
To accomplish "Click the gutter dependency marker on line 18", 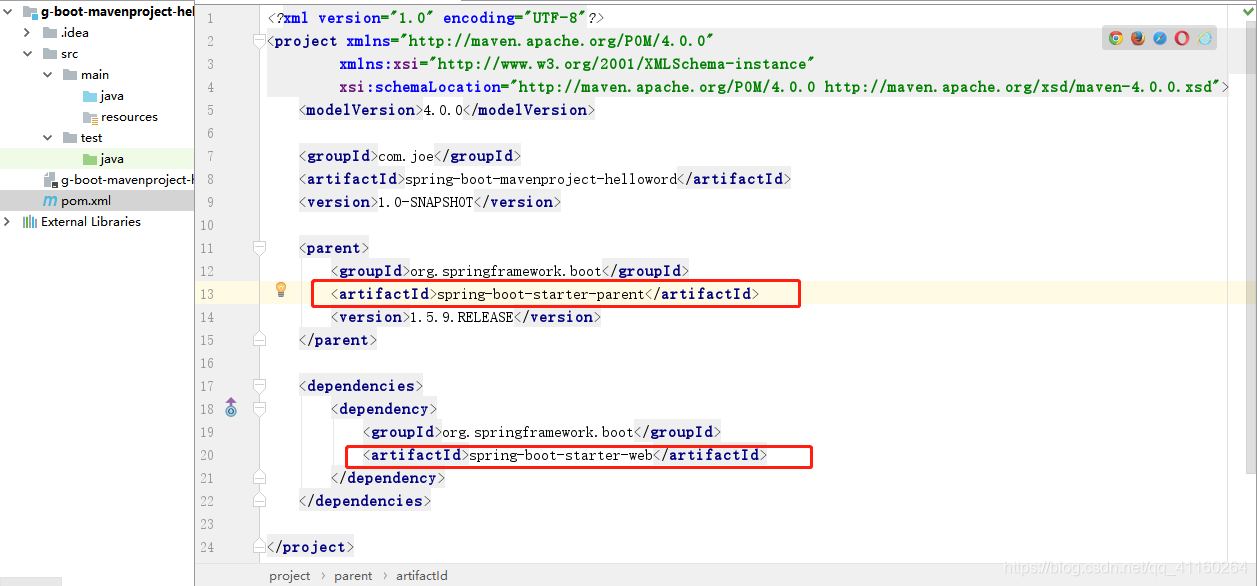I will (x=231, y=407).
